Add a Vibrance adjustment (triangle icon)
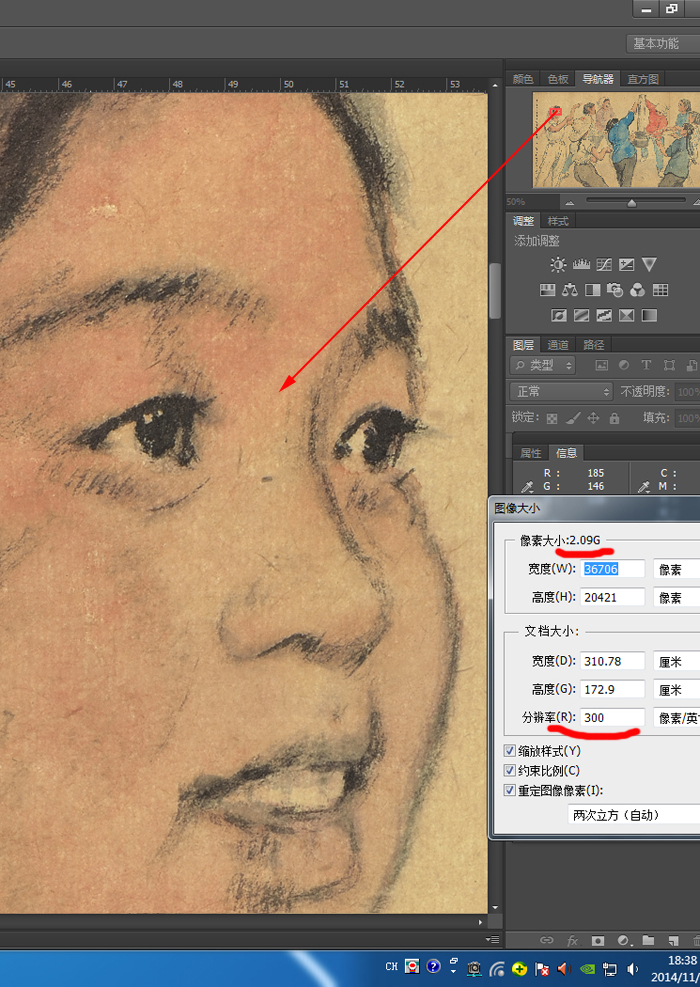The image size is (700, 987). click(x=649, y=264)
